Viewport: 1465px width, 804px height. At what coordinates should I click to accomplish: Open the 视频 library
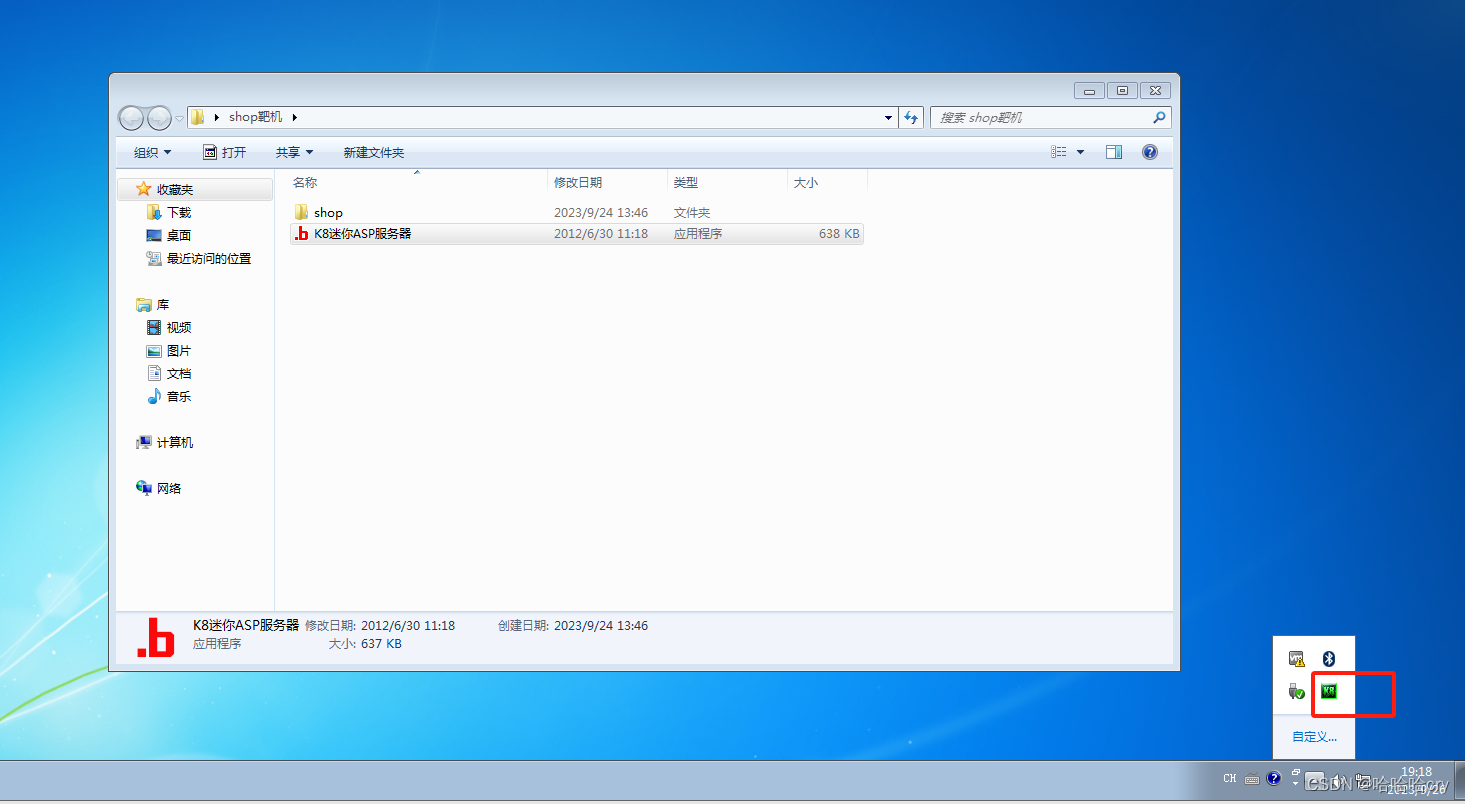179,327
